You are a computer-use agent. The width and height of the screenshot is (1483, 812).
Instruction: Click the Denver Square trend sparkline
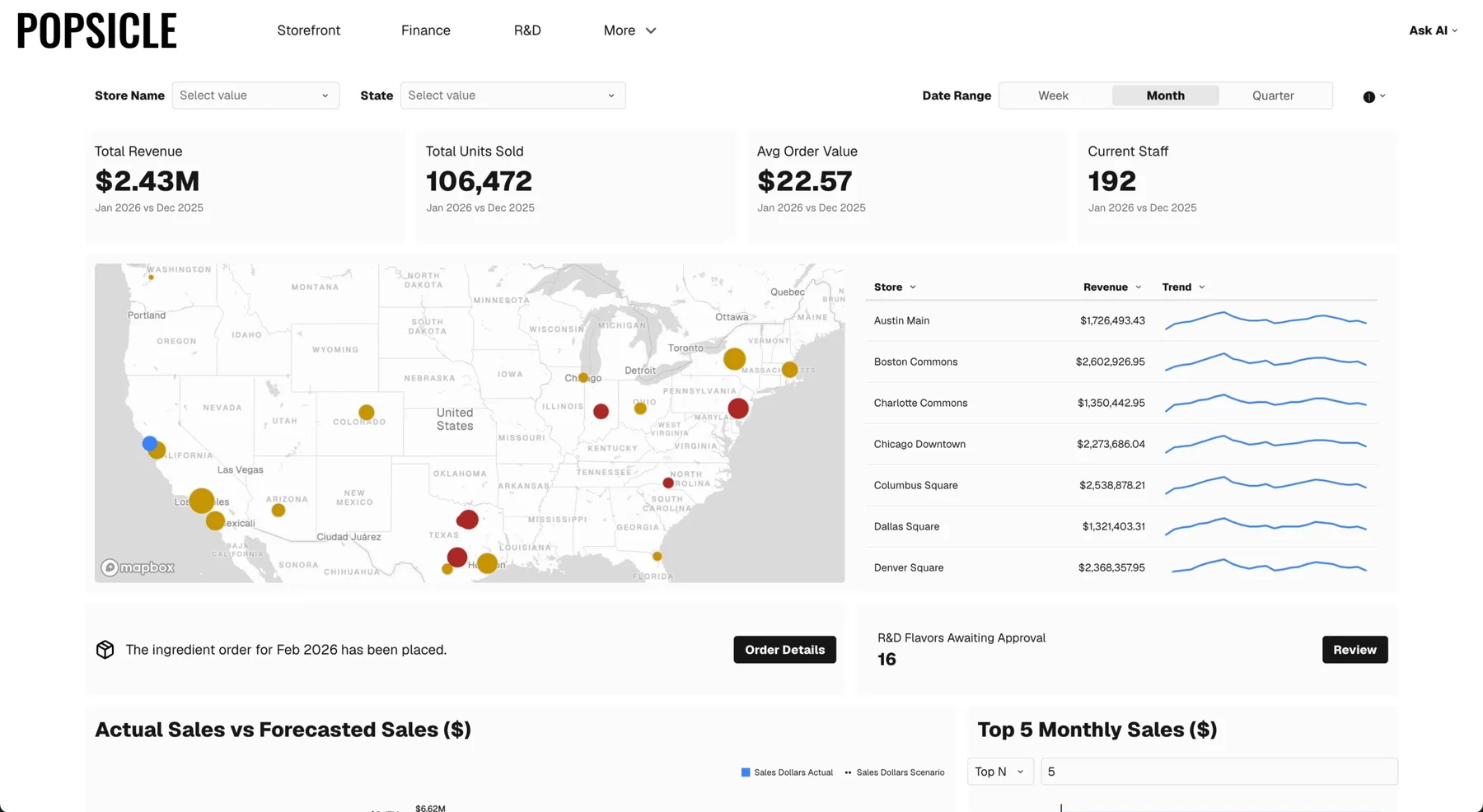point(1269,566)
